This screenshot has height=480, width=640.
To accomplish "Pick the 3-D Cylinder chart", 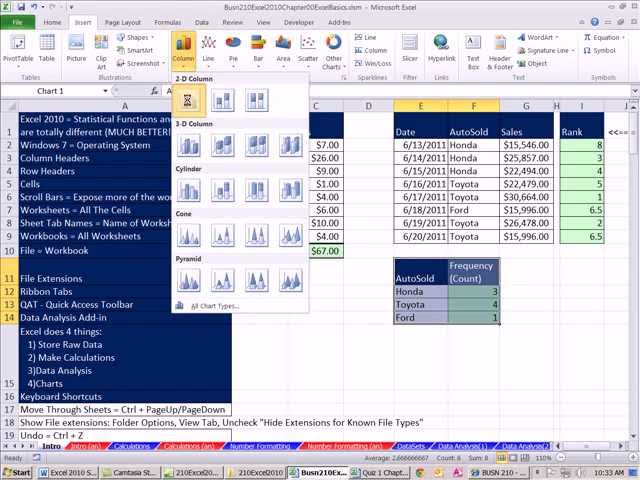I will [291, 190].
